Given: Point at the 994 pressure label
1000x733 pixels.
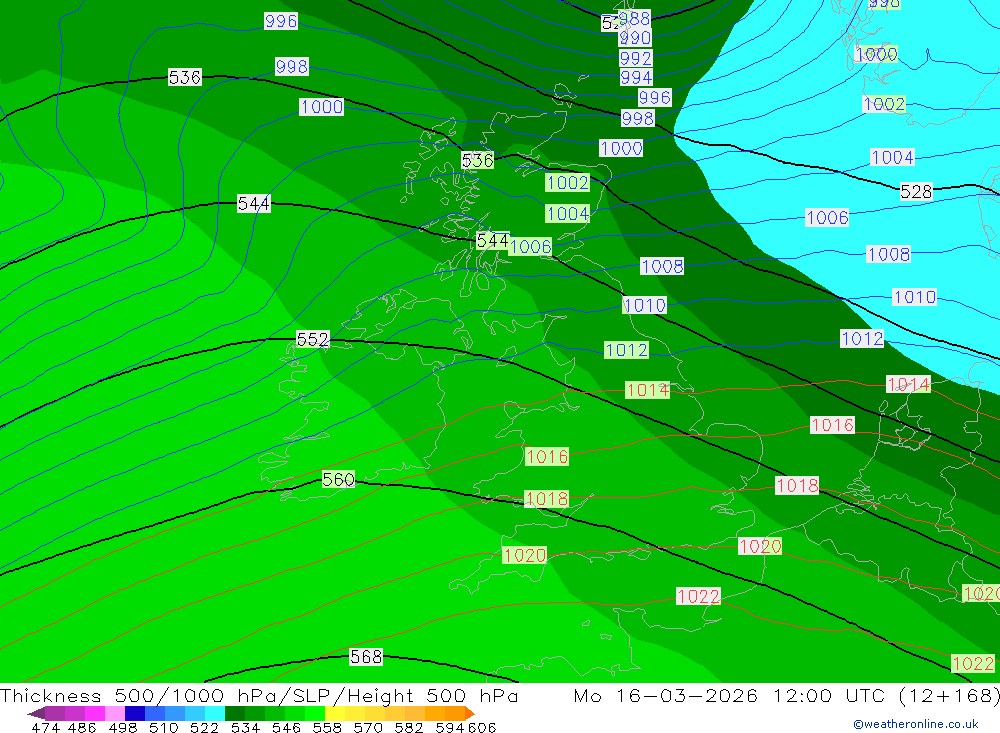Looking at the screenshot, I should (636, 78).
